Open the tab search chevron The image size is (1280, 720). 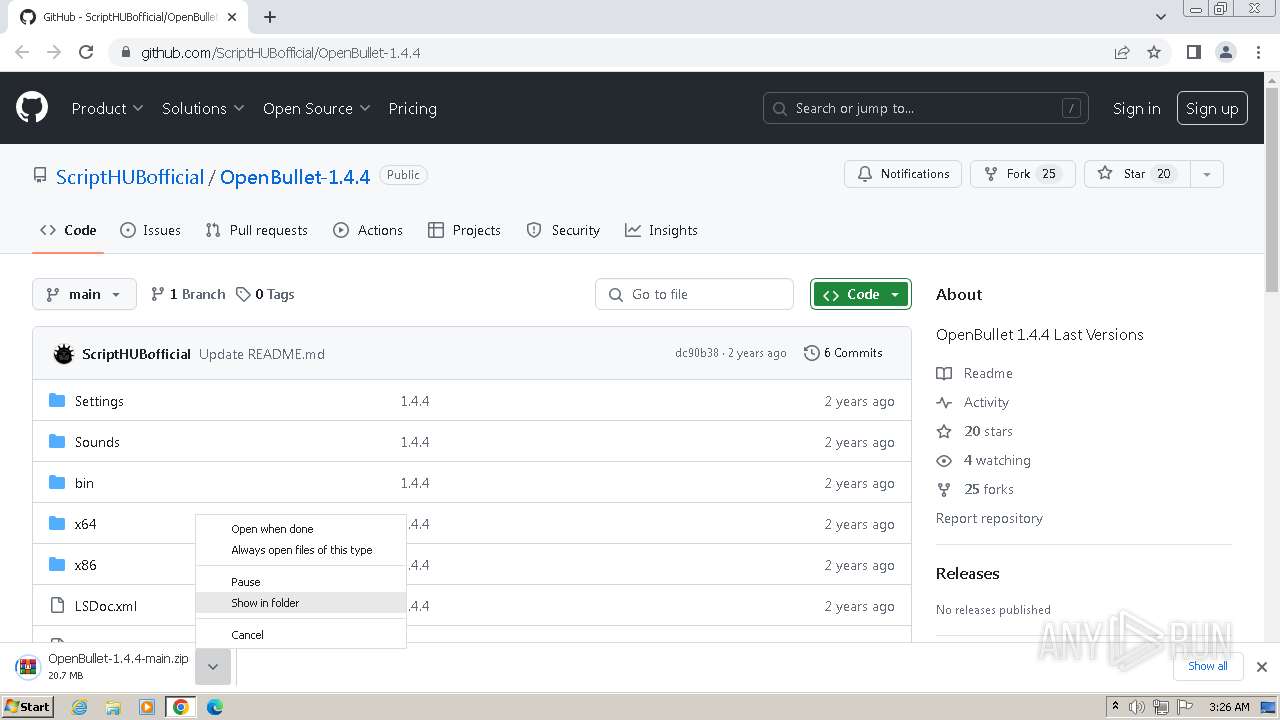(1160, 17)
